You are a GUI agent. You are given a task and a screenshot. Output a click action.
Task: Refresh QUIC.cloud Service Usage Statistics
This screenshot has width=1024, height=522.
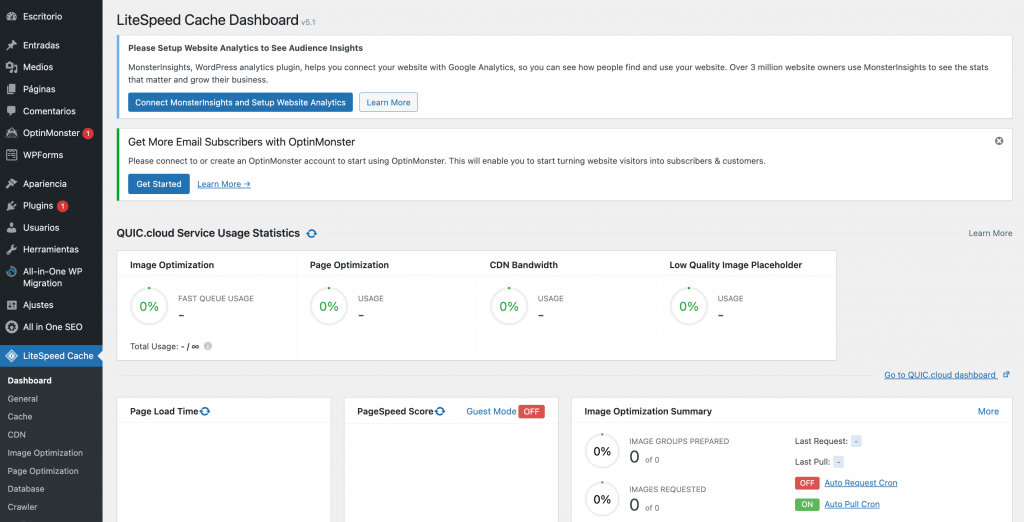click(311, 233)
